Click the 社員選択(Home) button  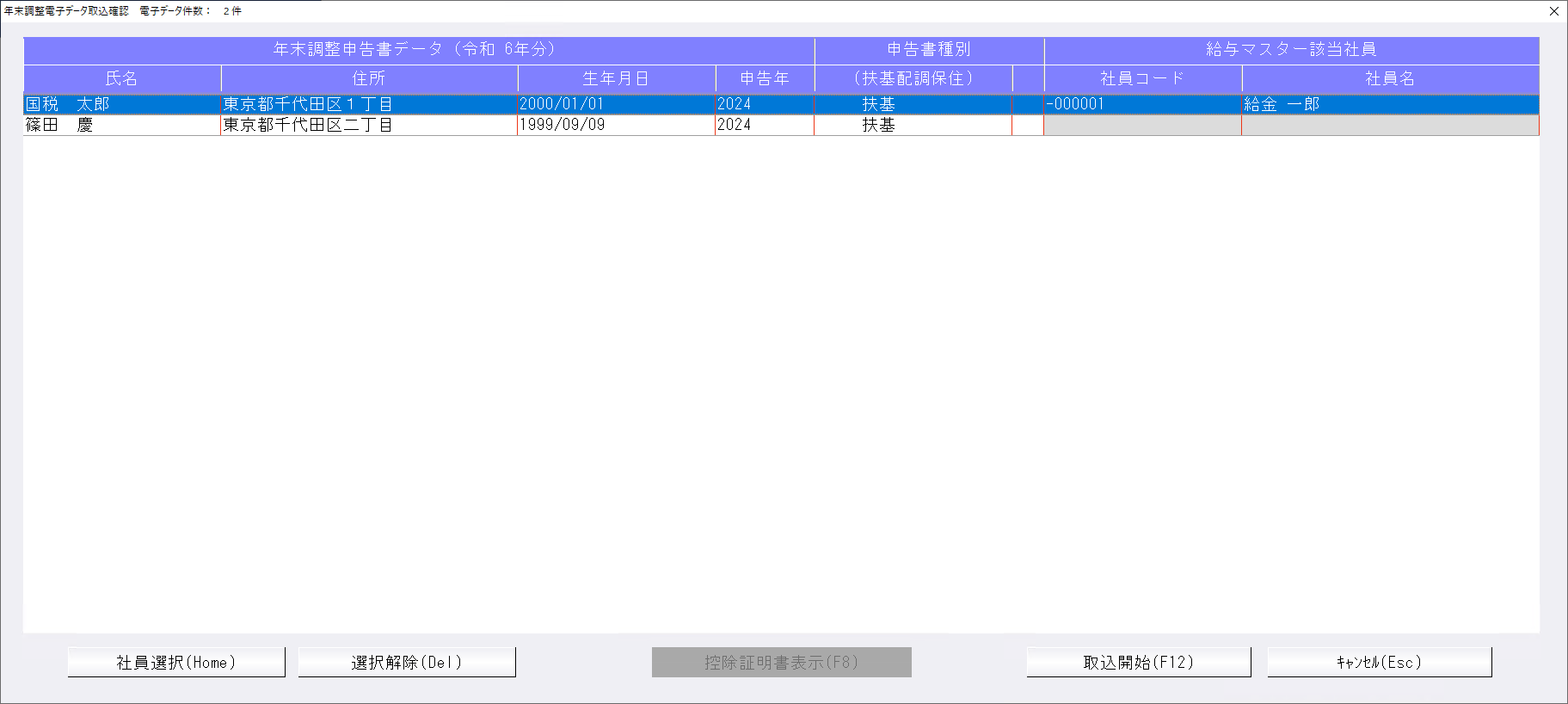pyautogui.click(x=176, y=662)
